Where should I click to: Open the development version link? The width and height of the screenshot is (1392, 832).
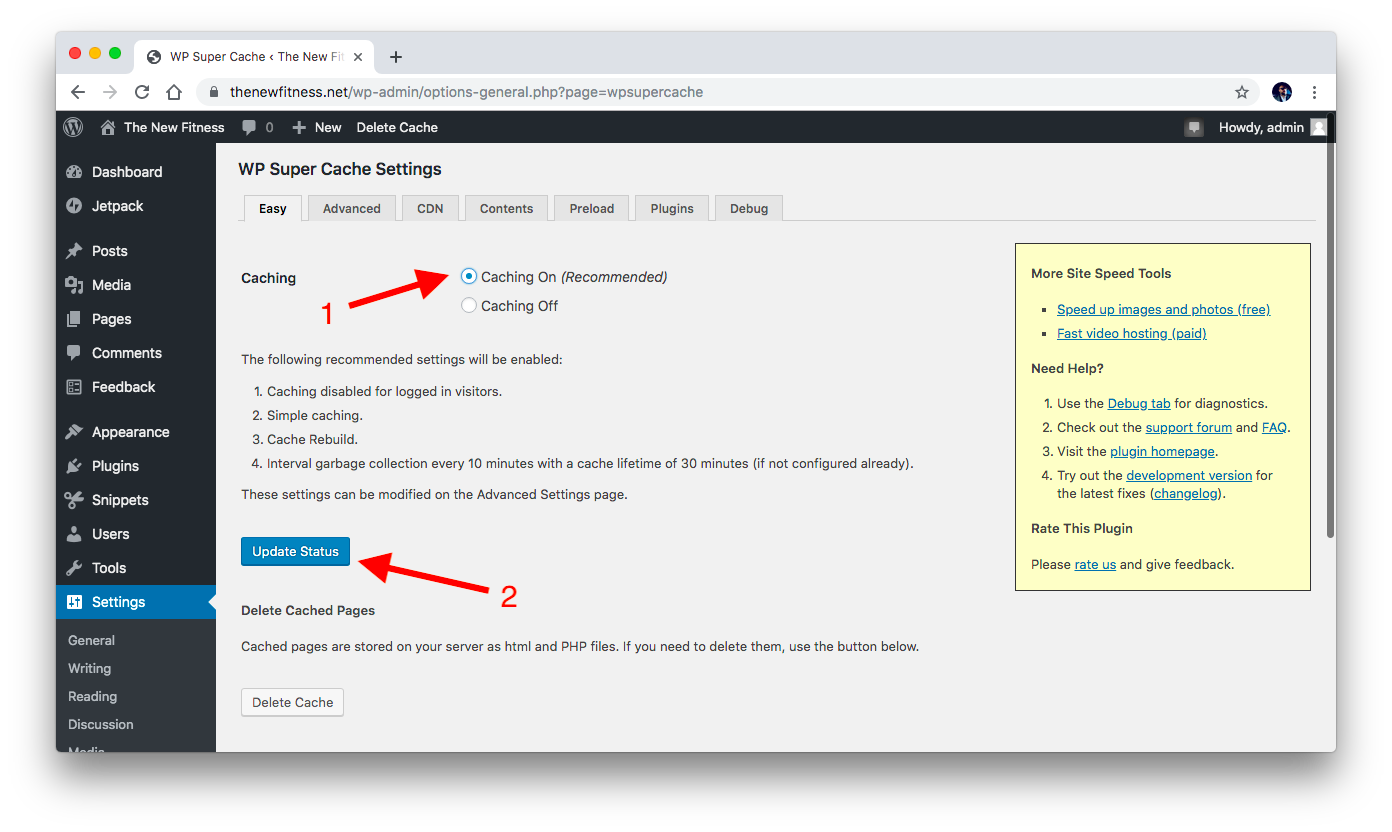click(1189, 475)
